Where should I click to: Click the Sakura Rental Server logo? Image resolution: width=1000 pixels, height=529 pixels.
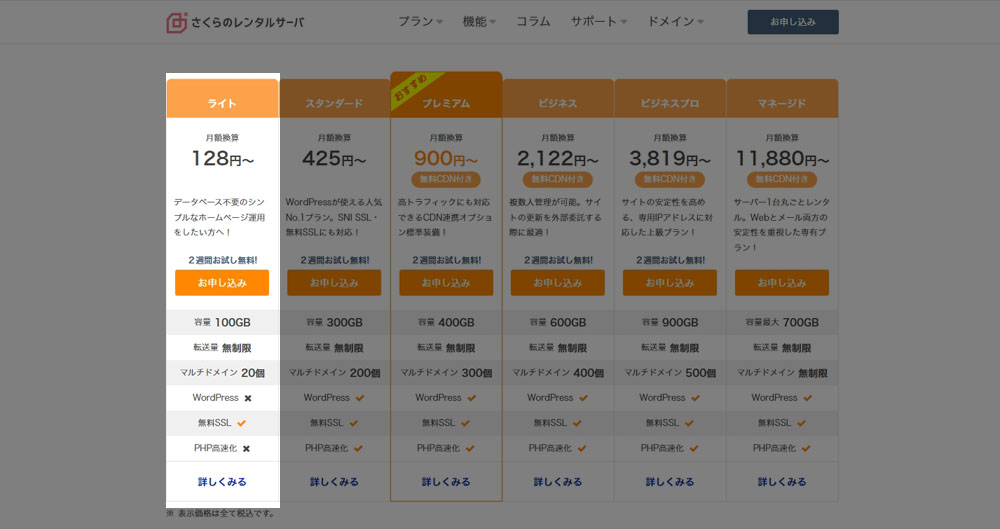pyautogui.click(x=235, y=22)
